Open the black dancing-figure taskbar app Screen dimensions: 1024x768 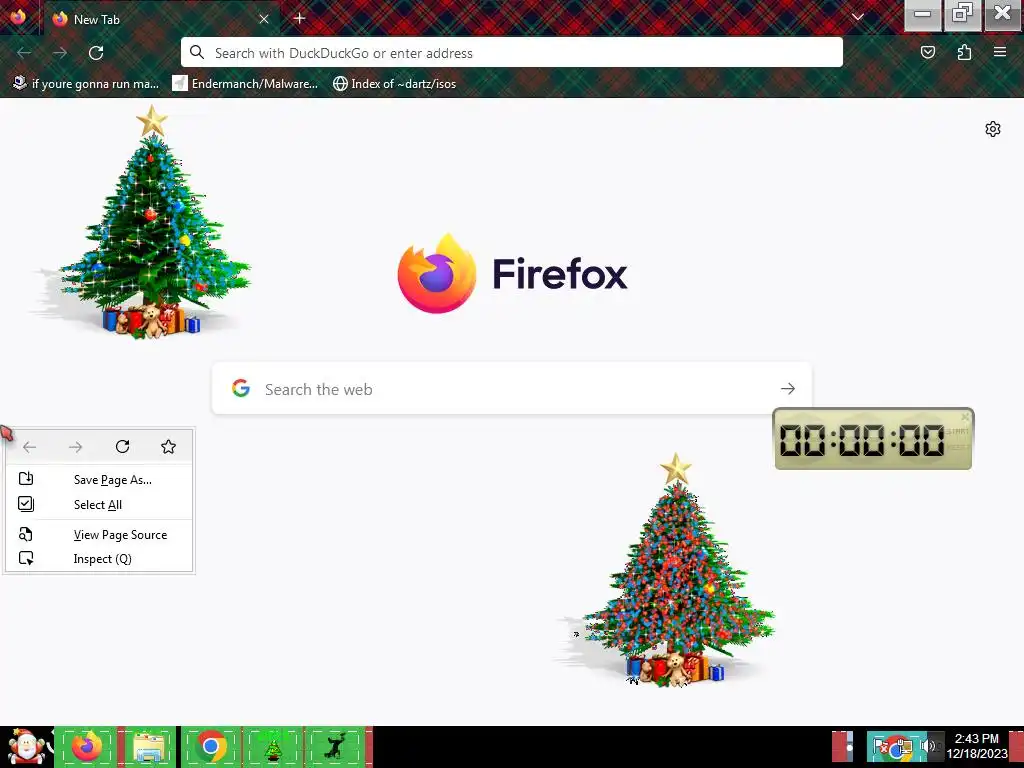pos(334,746)
